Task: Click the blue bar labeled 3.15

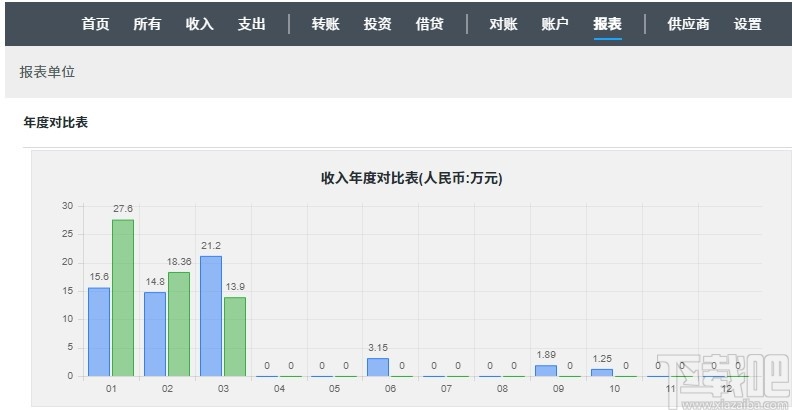Action: 378,367
